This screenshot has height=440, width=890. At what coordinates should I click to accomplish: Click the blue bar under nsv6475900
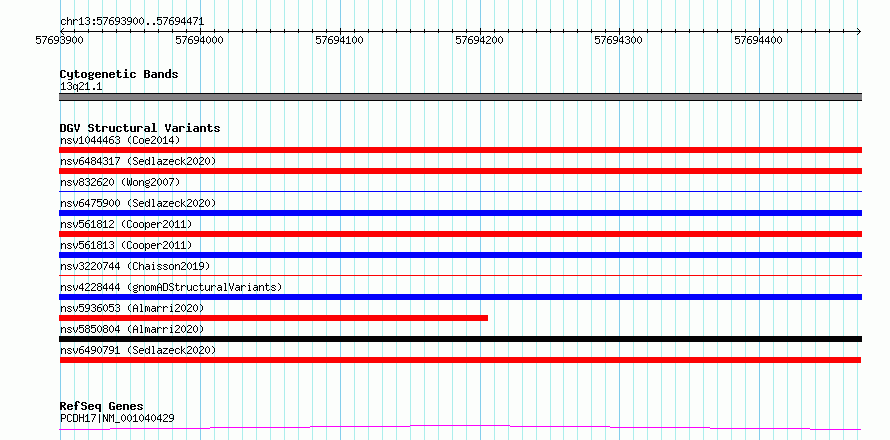coord(460,213)
